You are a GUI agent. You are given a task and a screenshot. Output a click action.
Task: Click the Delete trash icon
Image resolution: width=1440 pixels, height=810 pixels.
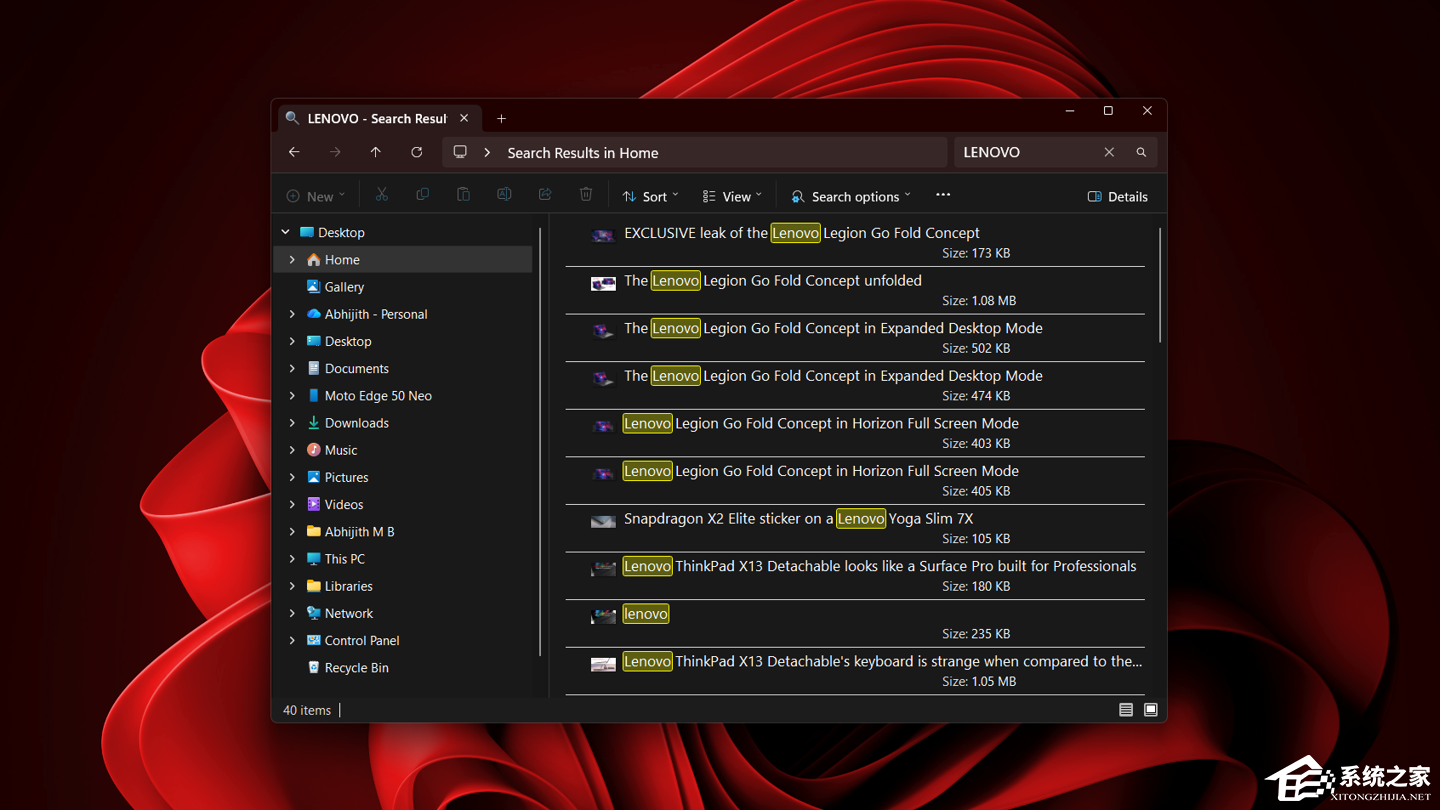click(x=586, y=195)
